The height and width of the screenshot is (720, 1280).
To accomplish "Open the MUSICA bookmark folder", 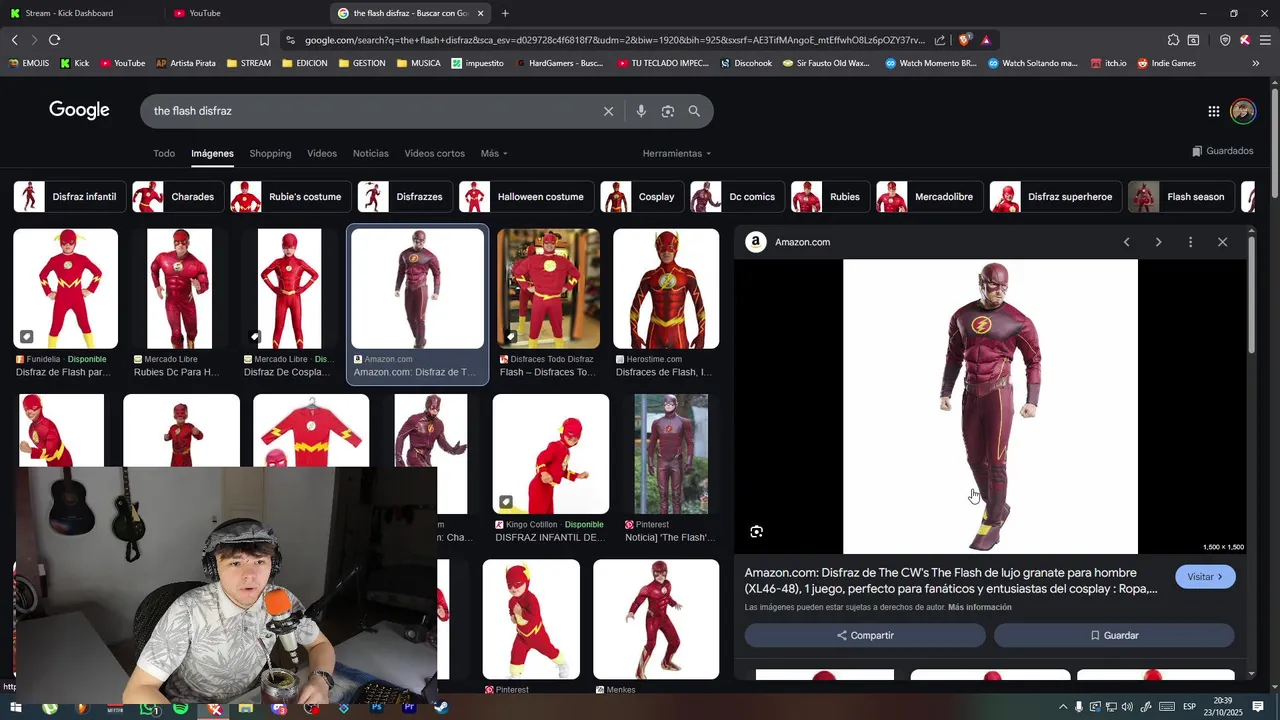I will pyautogui.click(x=418, y=63).
